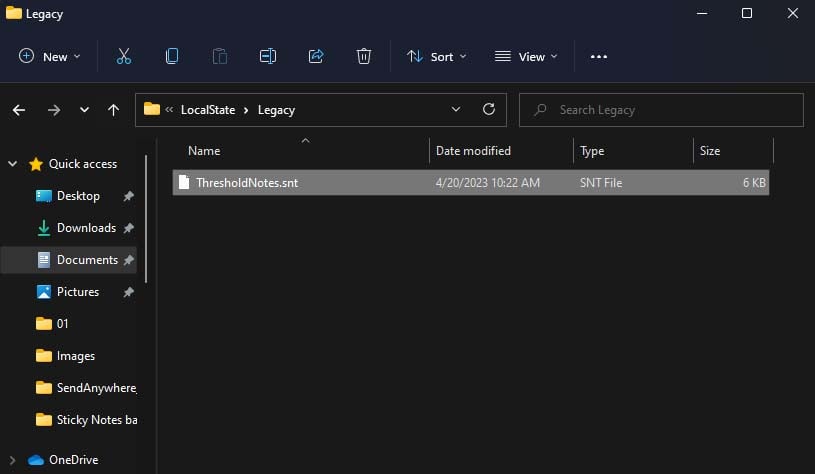Navigate back with the left arrow
The image size is (815, 474).
click(19, 110)
